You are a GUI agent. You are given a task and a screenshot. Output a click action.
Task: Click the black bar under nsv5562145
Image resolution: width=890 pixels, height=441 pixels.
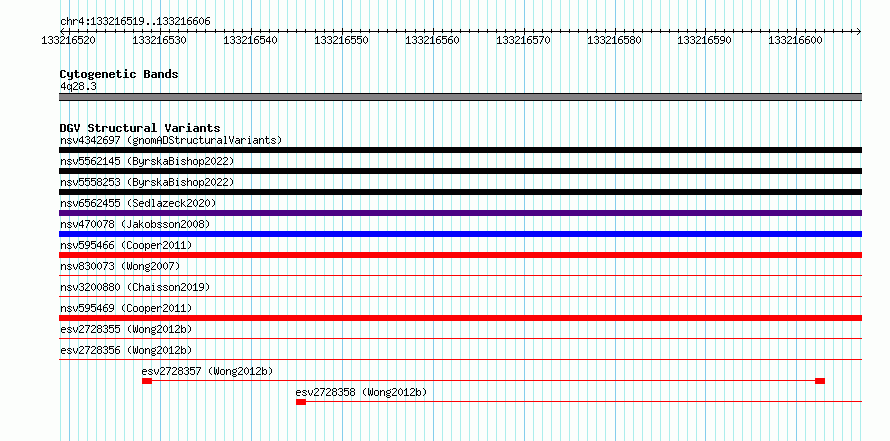point(460,171)
